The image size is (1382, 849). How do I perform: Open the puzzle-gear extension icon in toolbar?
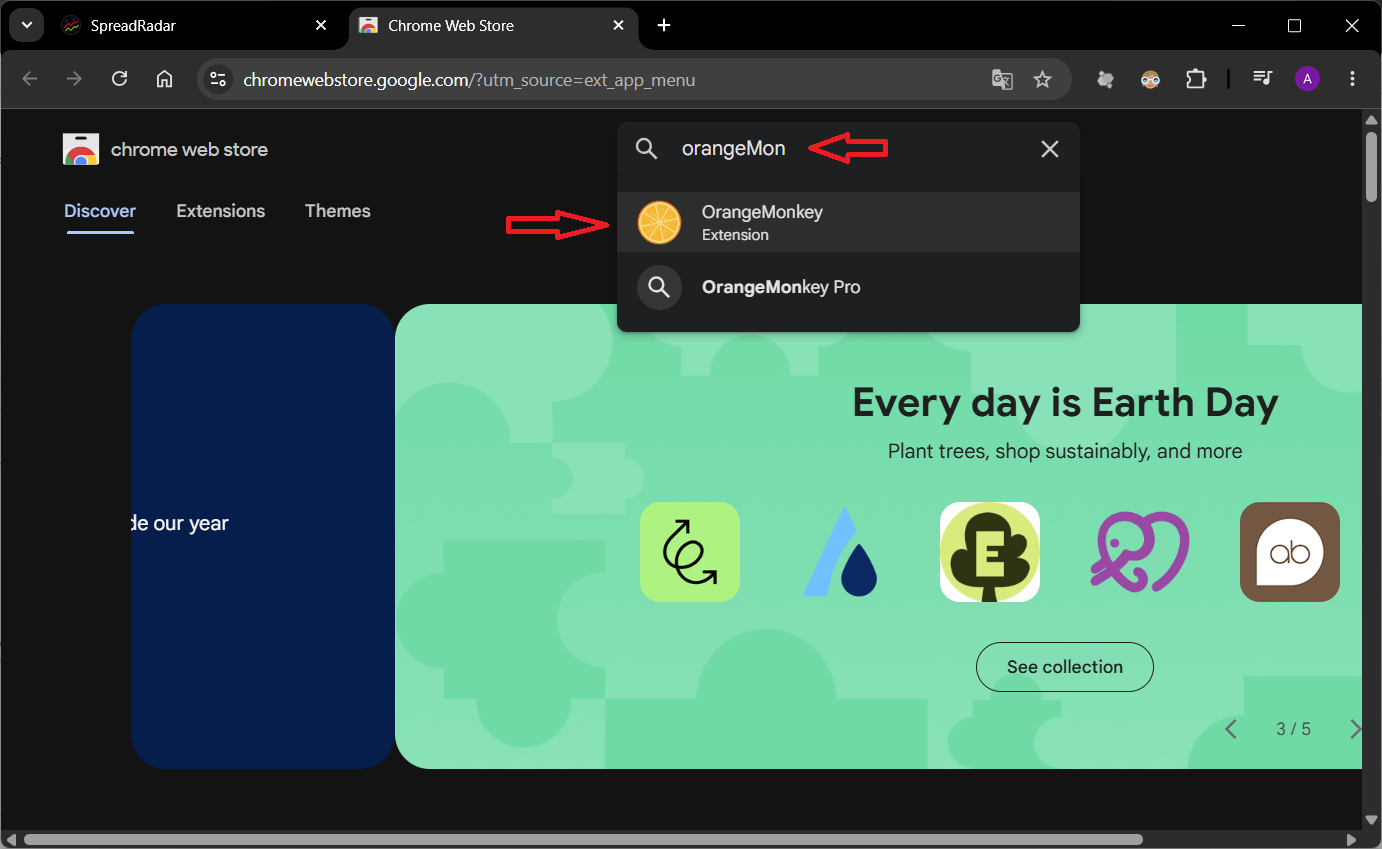[x=1105, y=79]
